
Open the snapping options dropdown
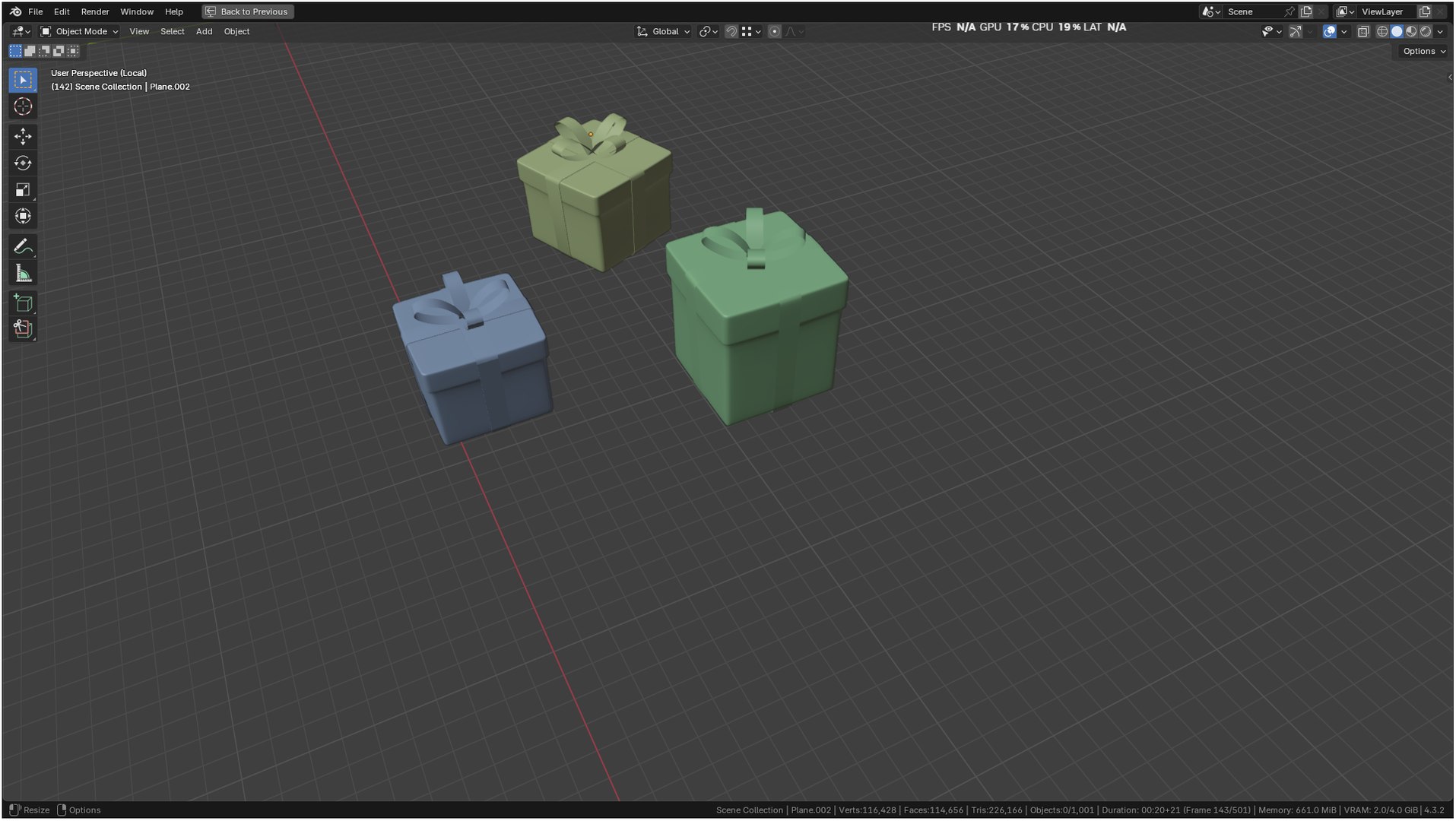pos(751,31)
